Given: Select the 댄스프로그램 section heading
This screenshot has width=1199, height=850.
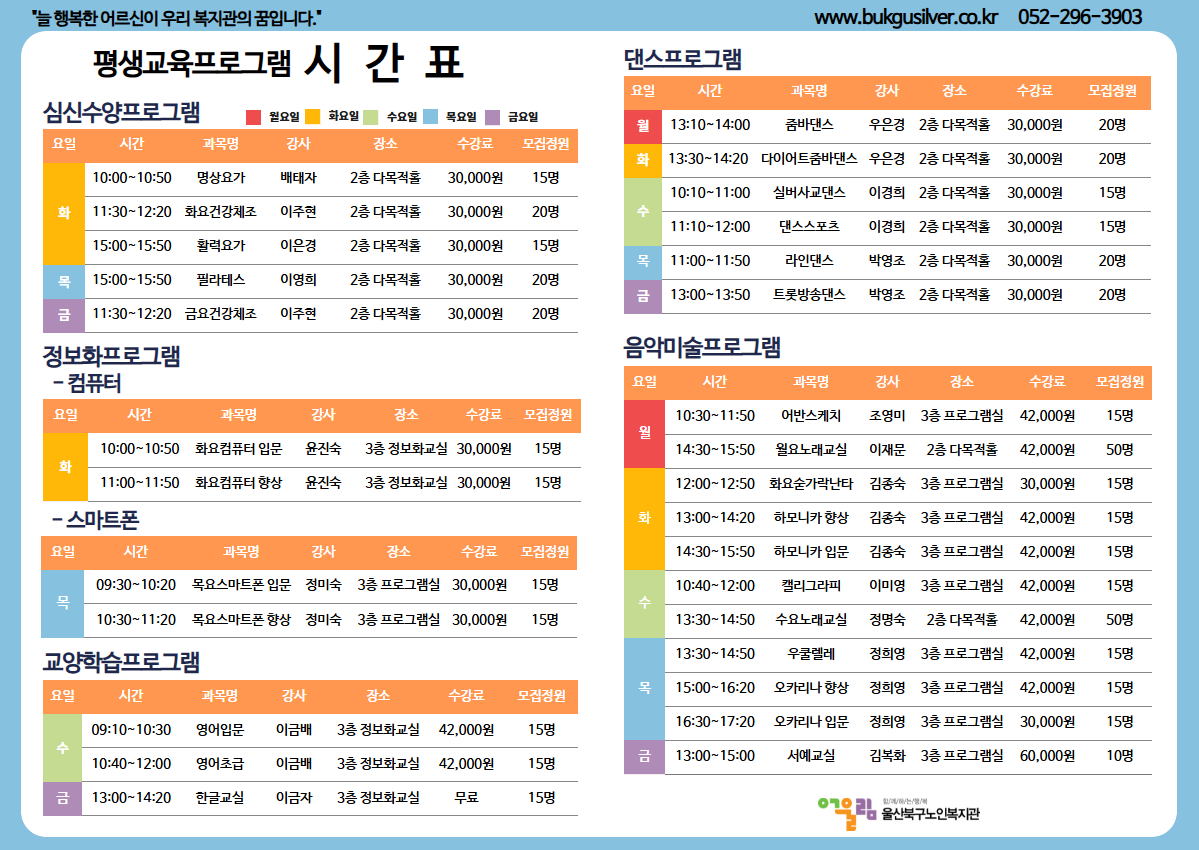Looking at the screenshot, I should click(683, 59).
